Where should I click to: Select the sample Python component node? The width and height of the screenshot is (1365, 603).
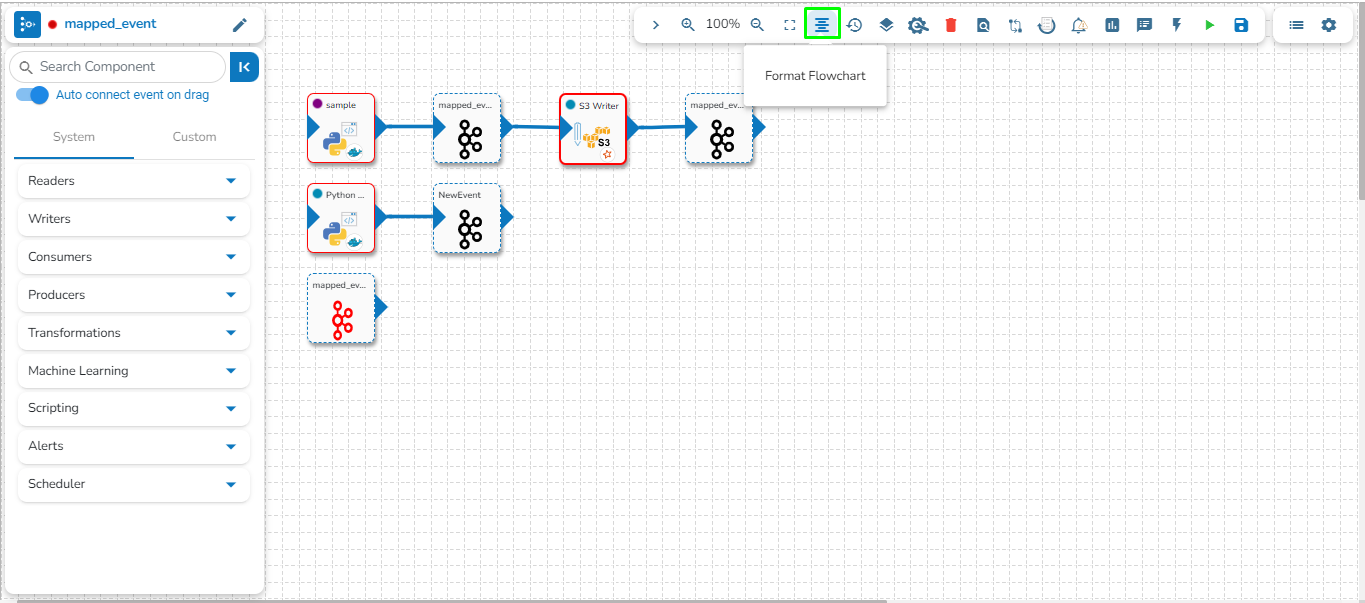click(x=341, y=128)
